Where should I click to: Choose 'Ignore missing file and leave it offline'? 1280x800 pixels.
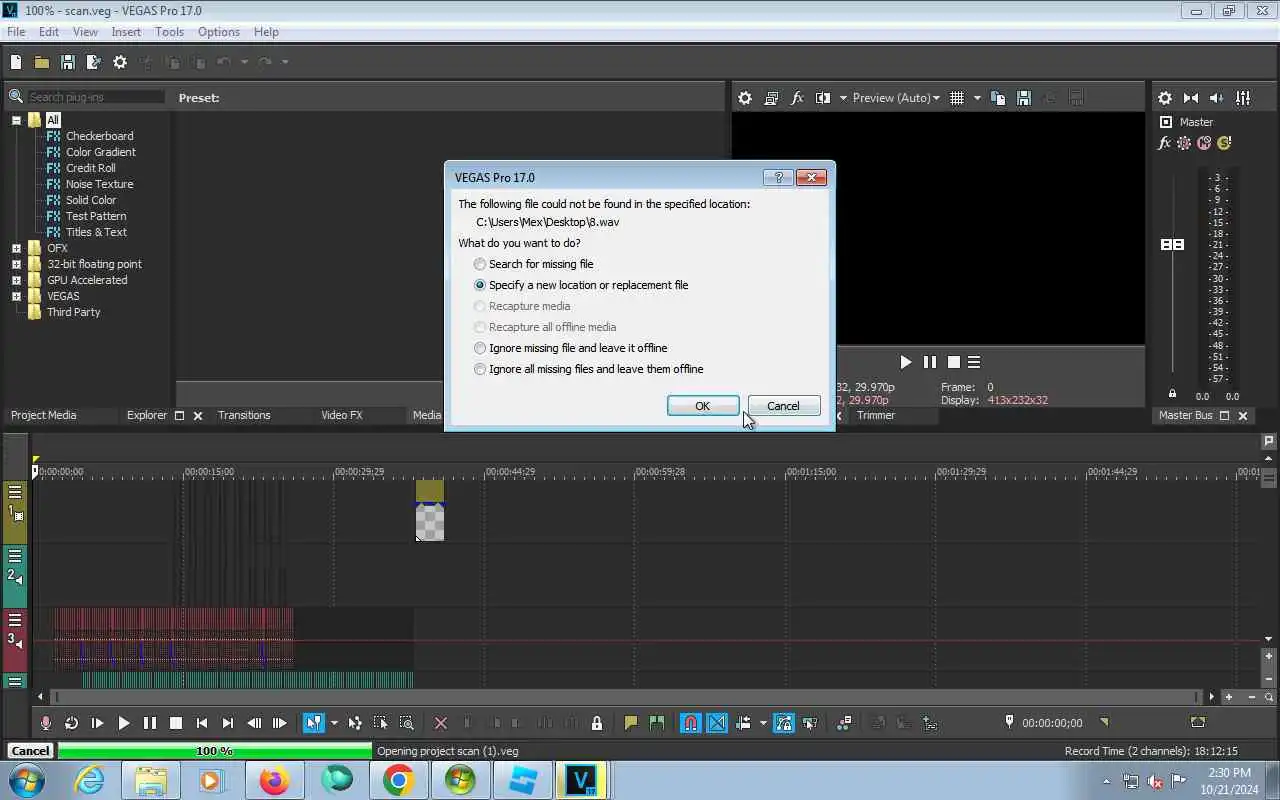[x=570, y=348]
